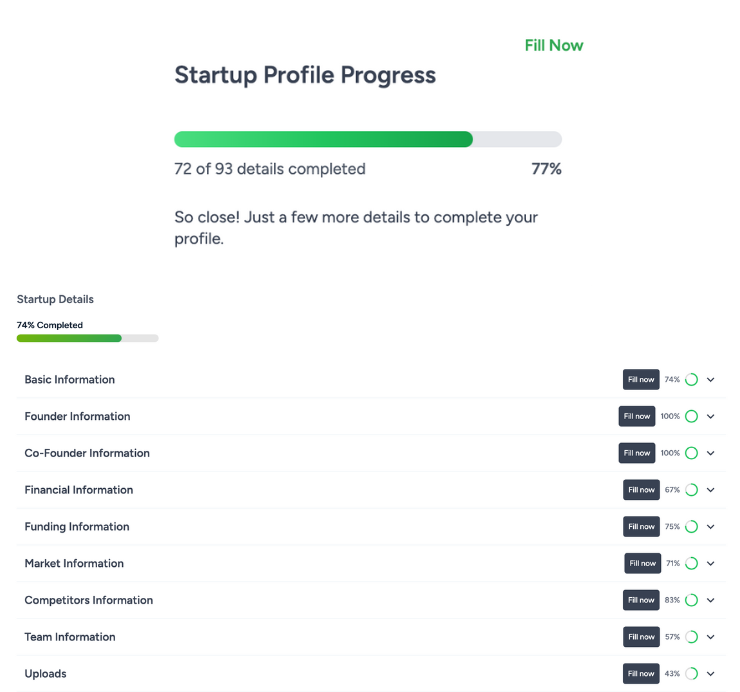Click the Co-Founder Information progress circle icon
740x692 pixels.
(691, 453)
